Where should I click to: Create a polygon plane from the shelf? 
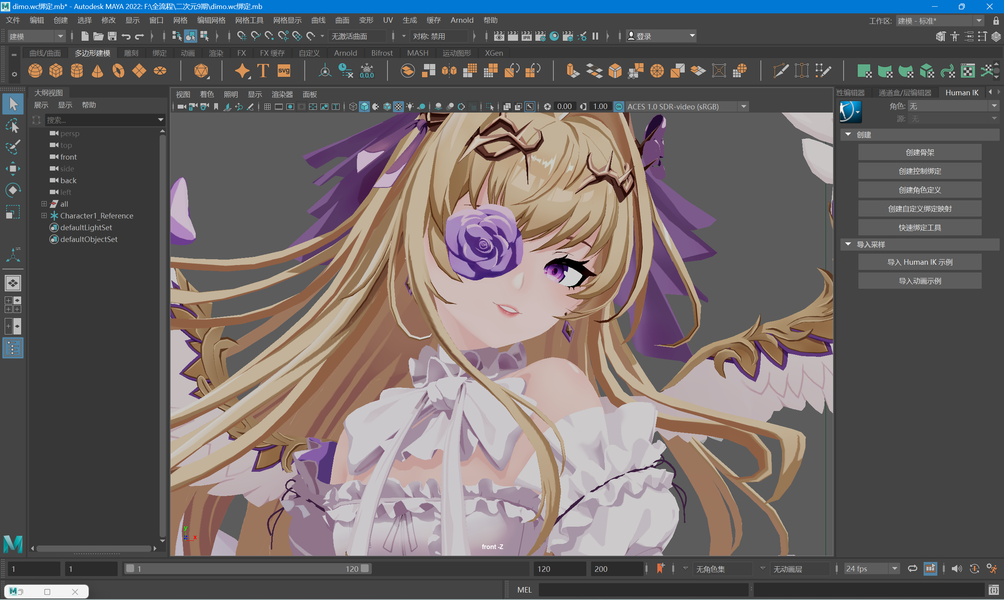click(x=139, y=70)
